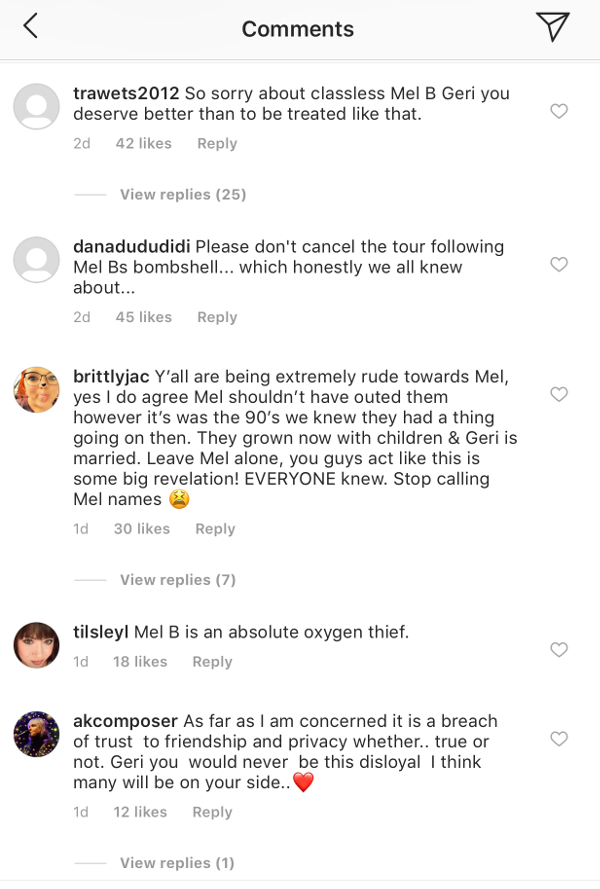View the 45 likes on danadududidi's comment
Screen dimensions: 600x889
(143, 317)
